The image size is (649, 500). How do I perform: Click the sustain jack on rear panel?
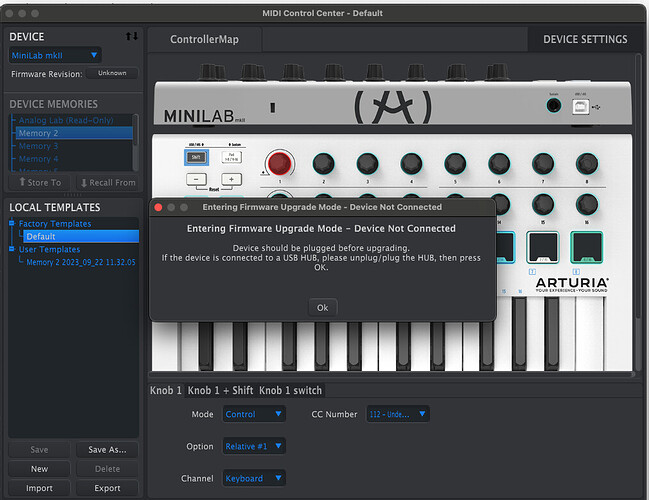coord(554,106)
